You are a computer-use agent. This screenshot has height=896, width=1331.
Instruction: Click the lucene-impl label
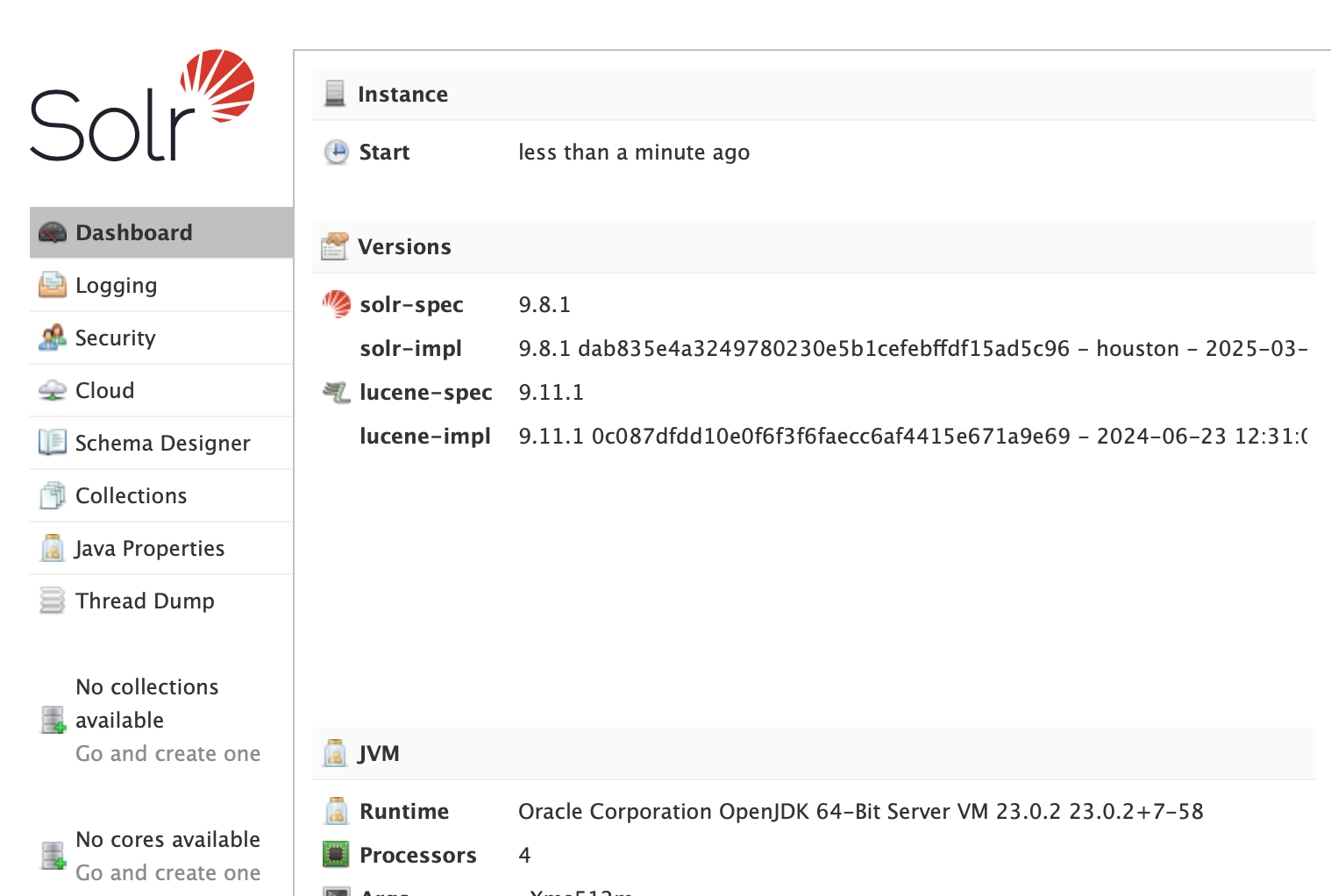[425, 437]
